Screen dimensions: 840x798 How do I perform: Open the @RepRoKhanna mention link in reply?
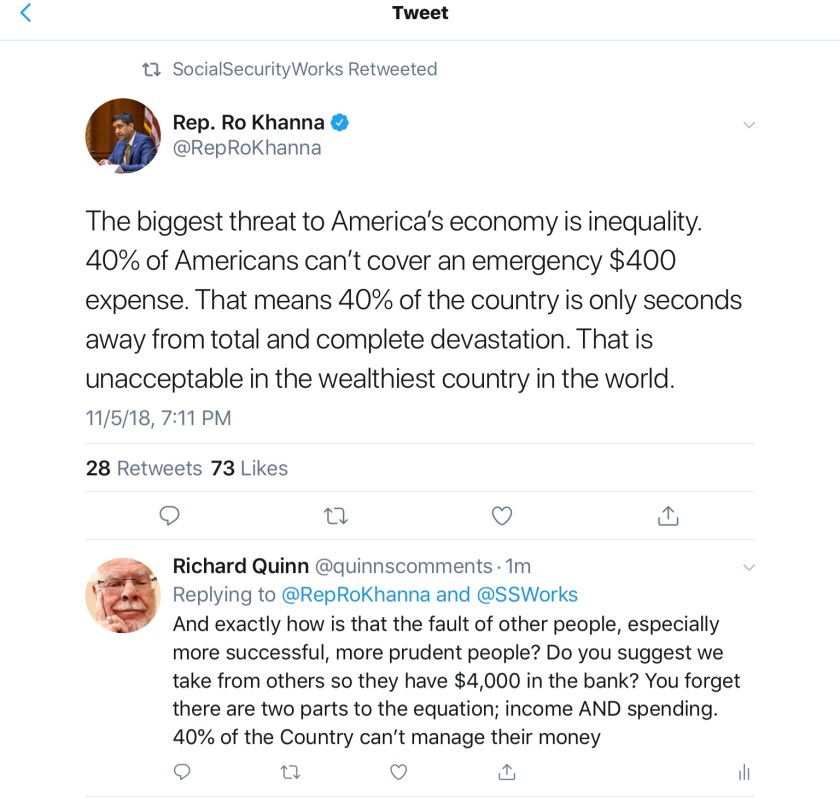[355, 594]
